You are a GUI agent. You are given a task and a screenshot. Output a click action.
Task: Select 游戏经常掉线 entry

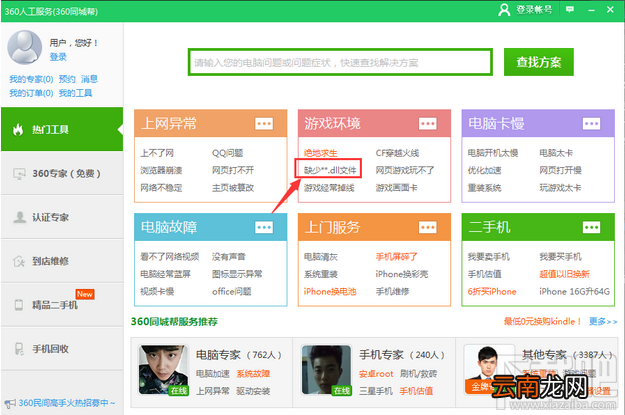point(329,188)
